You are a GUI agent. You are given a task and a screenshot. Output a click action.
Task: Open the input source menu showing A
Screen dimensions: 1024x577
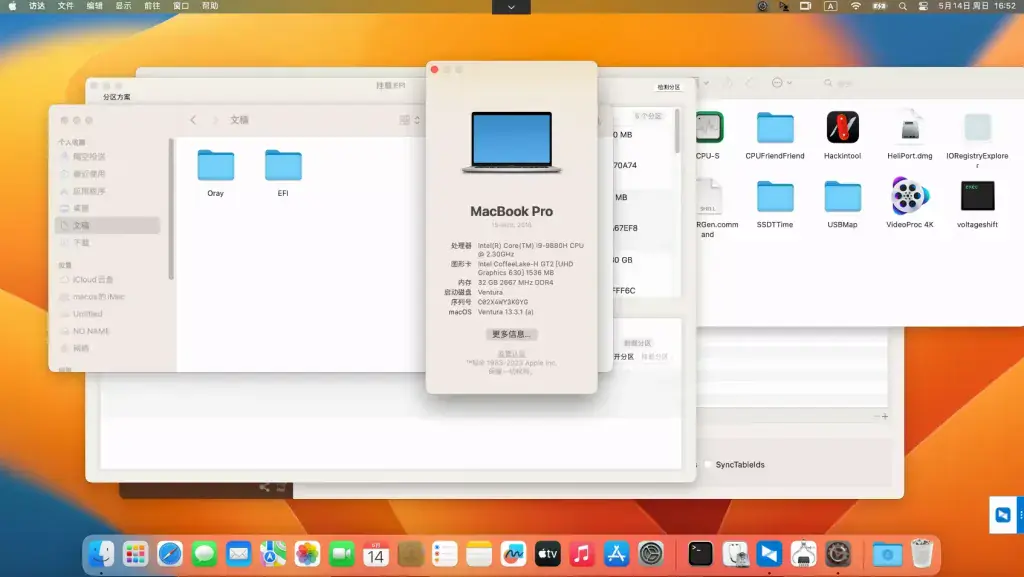tap(831, 6)
